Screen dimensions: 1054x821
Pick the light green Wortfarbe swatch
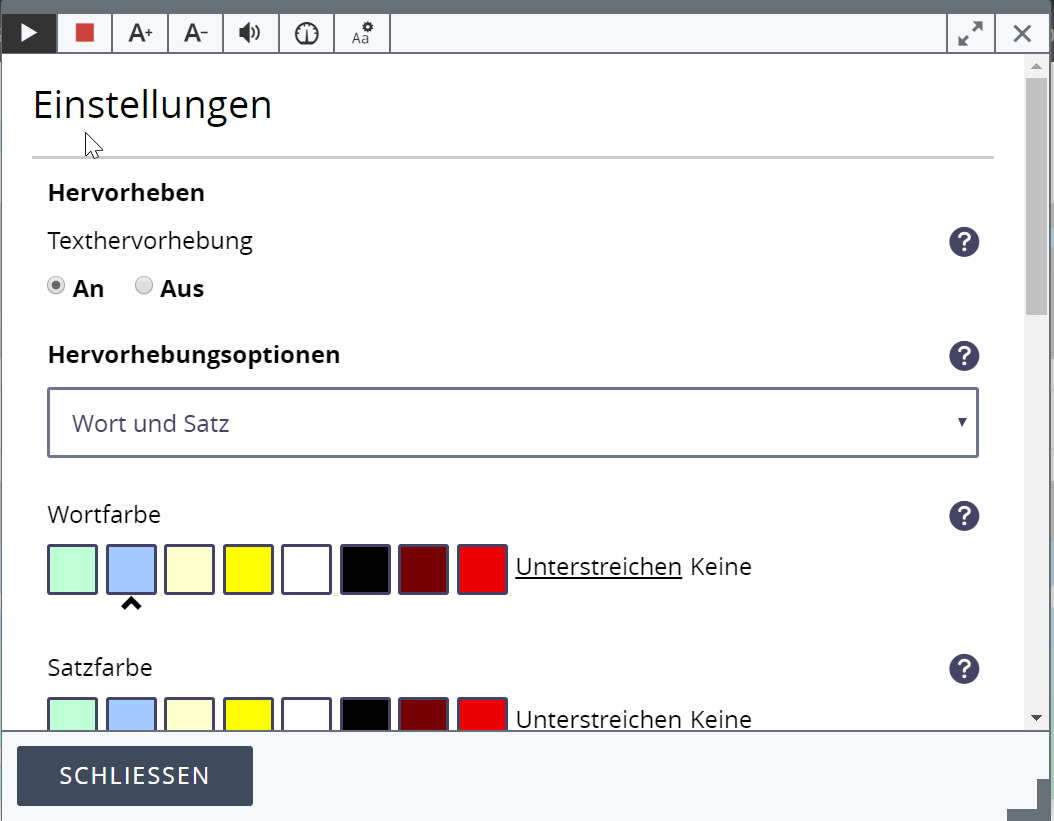(x=72, y=570)
